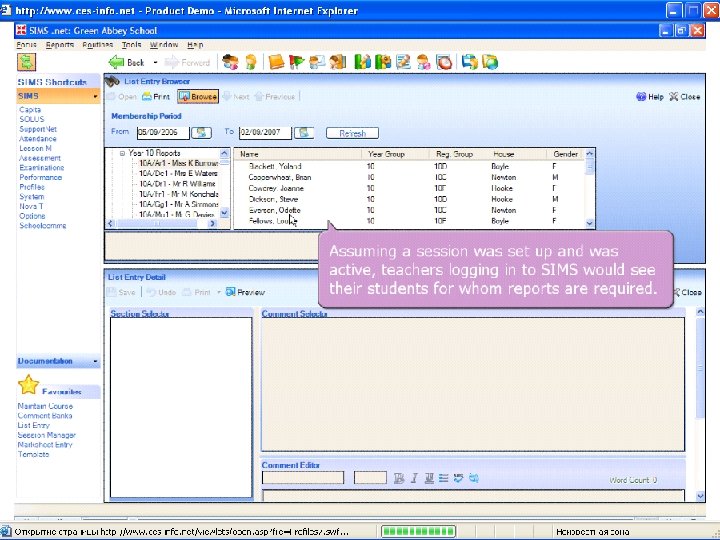The height and width of the screenshot is (540, 720).
Task: Apply Italic in Comment Editor
Action: pyautogui.click(x=414, y=478)
